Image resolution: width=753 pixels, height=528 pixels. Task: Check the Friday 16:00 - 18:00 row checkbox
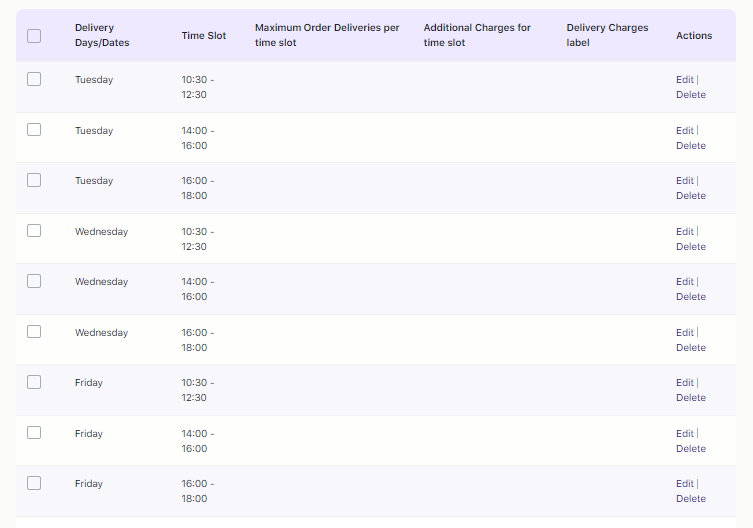tap(34, 483)
